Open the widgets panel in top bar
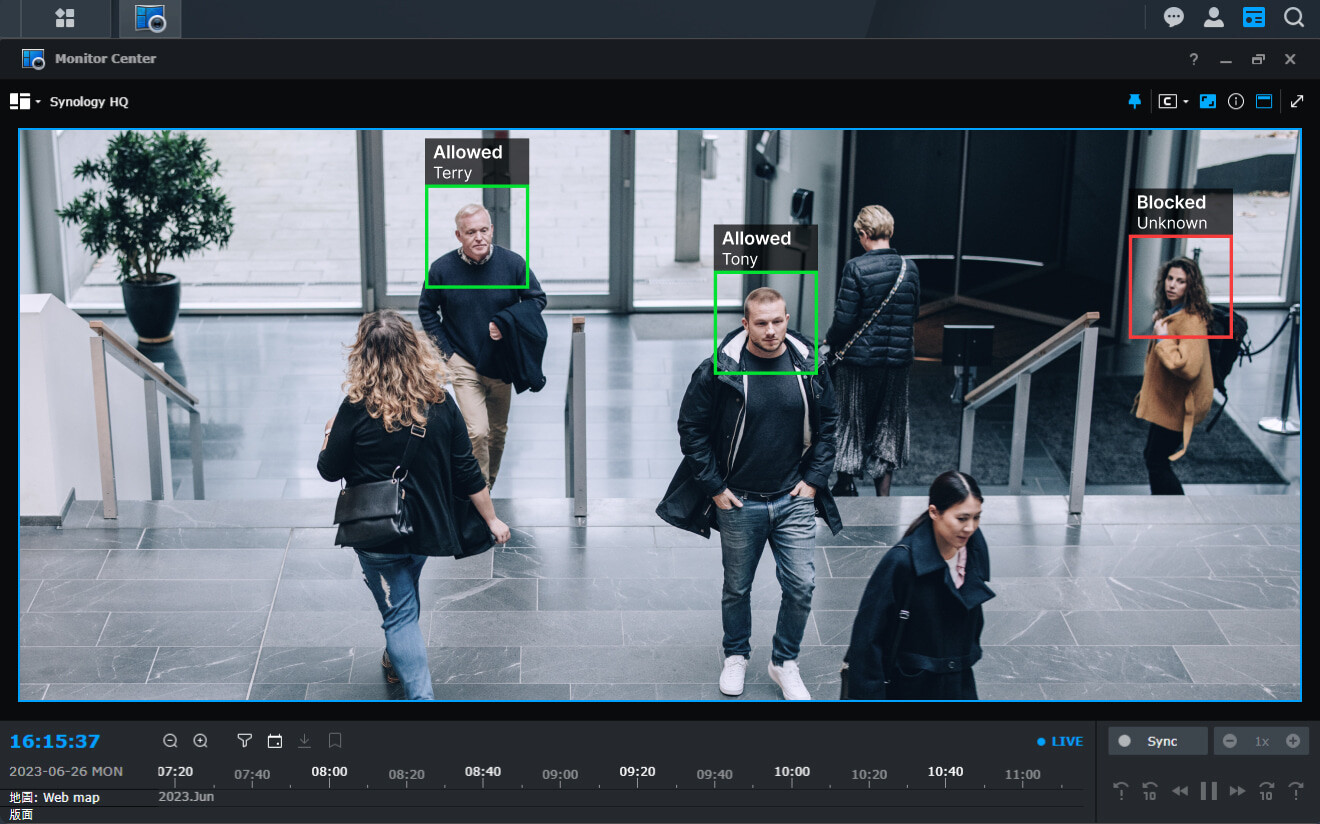1320x824 pixels. pos(1254,18)
